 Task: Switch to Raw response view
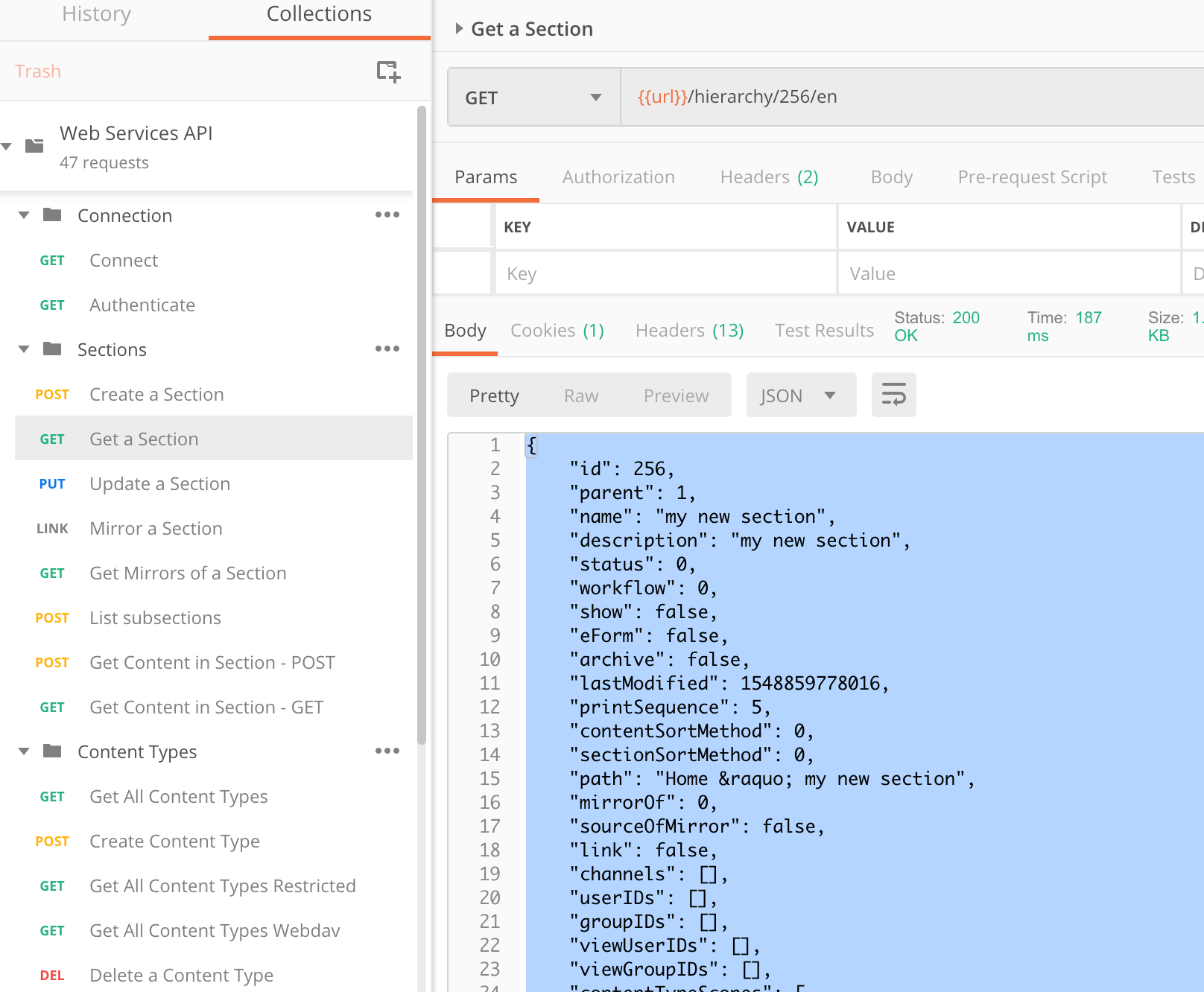tap(580, 396)
